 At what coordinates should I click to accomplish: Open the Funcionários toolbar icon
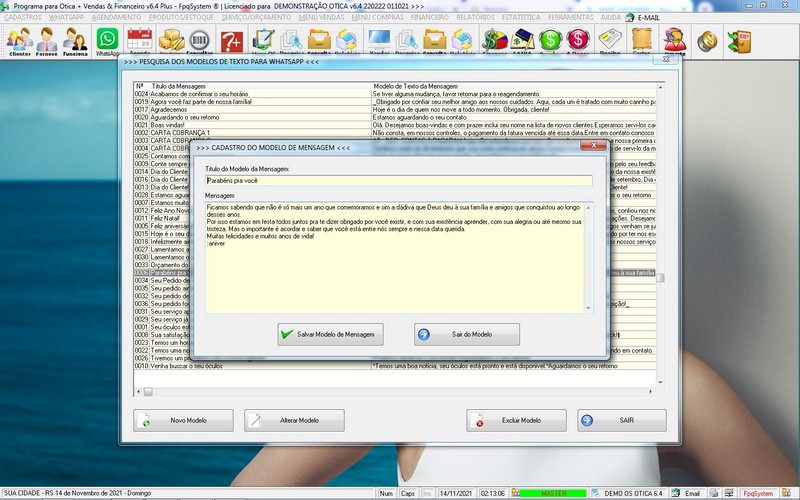pyautogui.click(x=75, y=41)
